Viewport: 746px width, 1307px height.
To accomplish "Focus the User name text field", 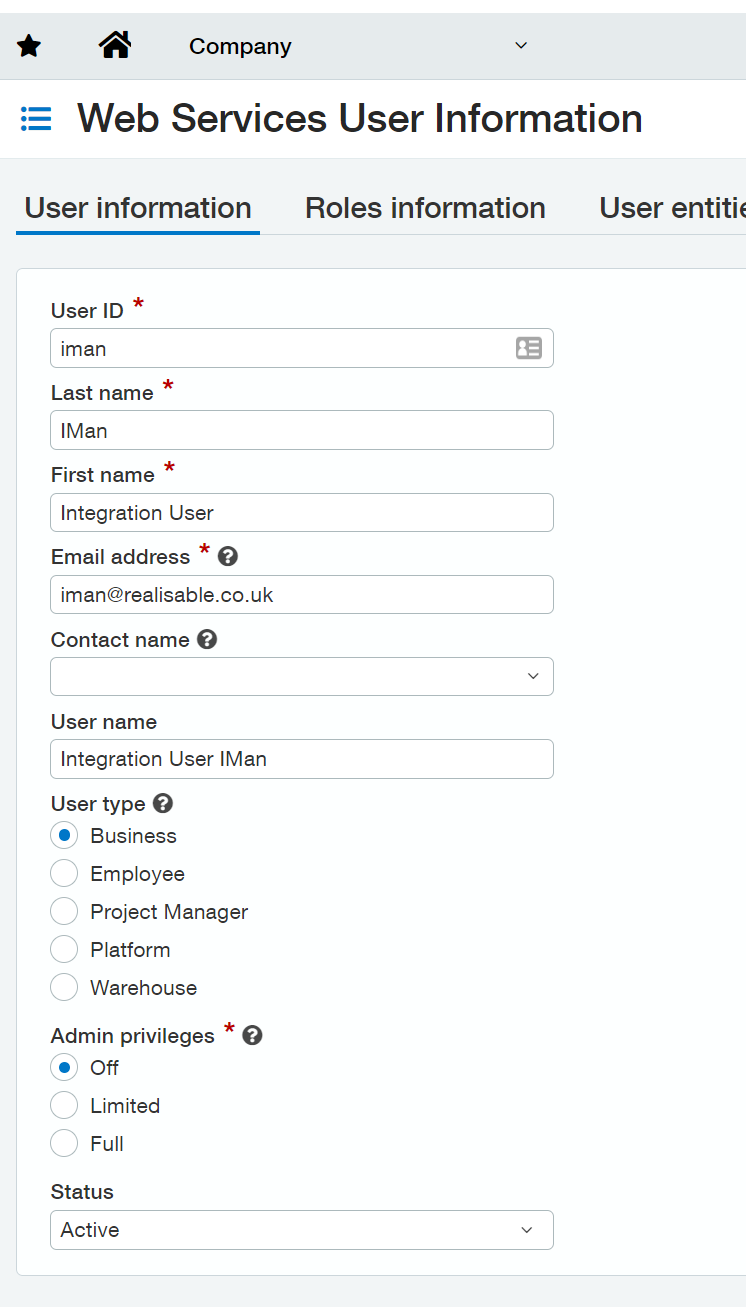I will [301, 759].
